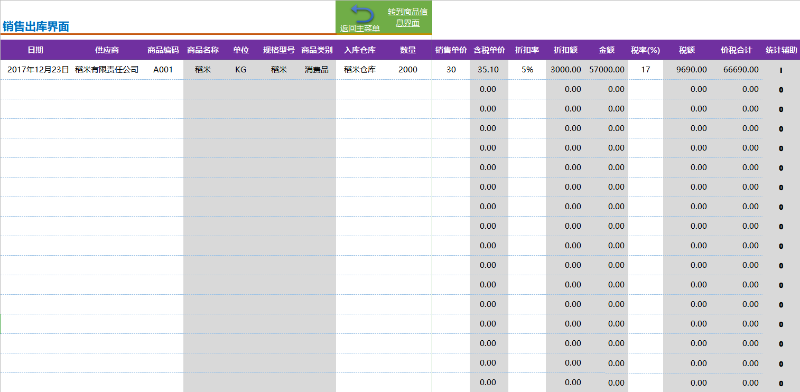Go to 转到商品信息界面 link
This screenshot has height=392, width=800.
(407, 17)
